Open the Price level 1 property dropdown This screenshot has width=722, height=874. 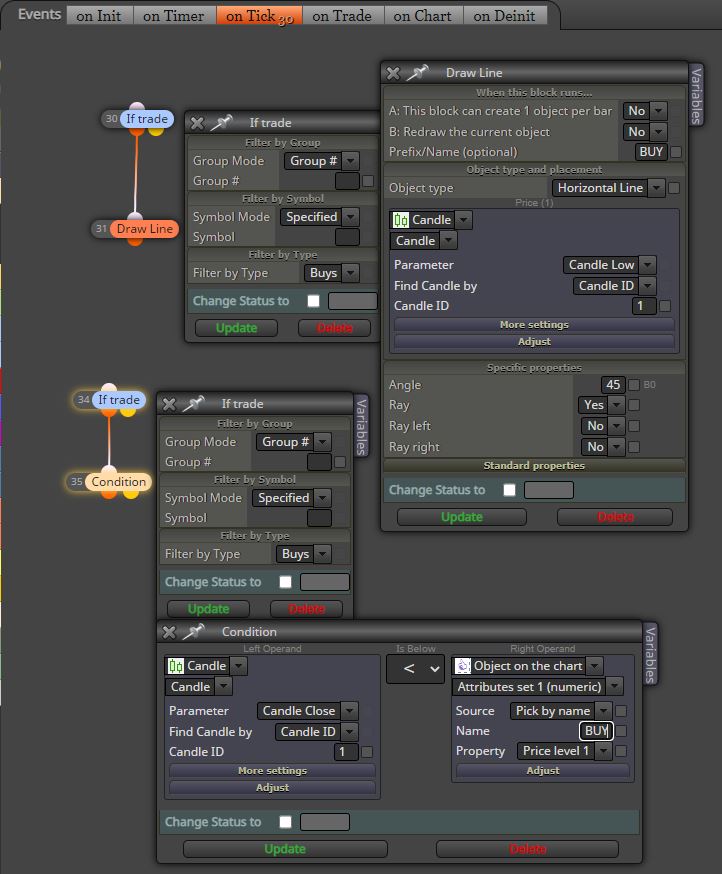pos(564,751)
